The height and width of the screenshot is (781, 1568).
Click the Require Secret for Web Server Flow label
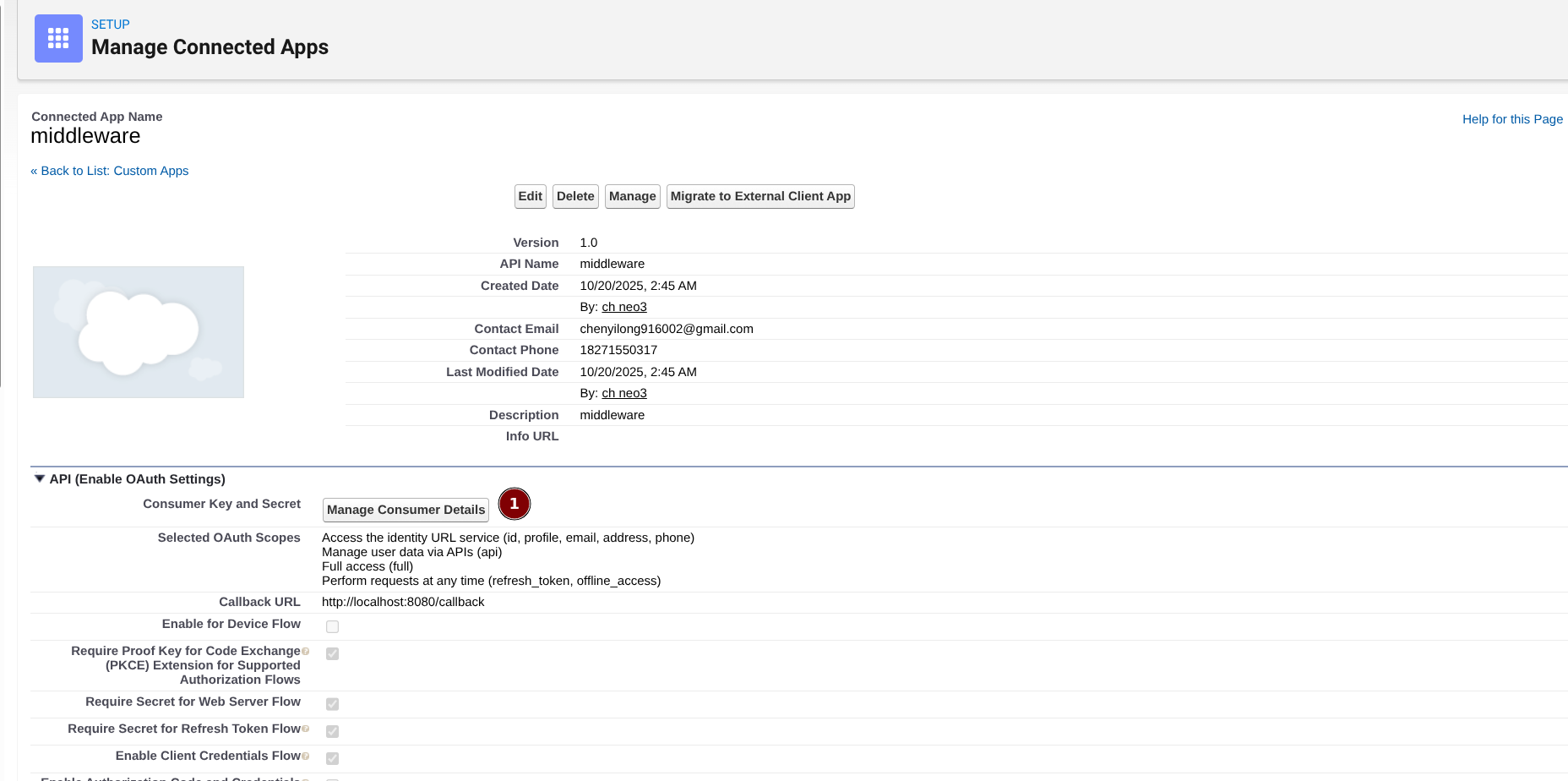click(193, 702)
